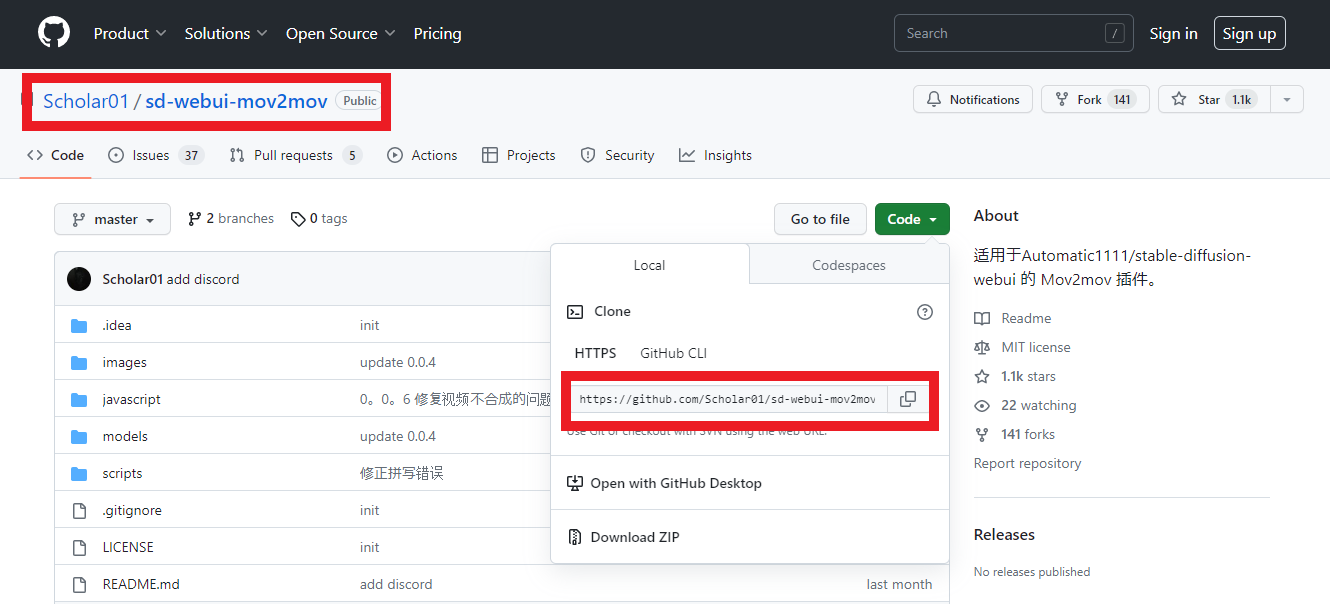Focus the Search input field
1330x604 pixels.
[x=1013, y=33]
